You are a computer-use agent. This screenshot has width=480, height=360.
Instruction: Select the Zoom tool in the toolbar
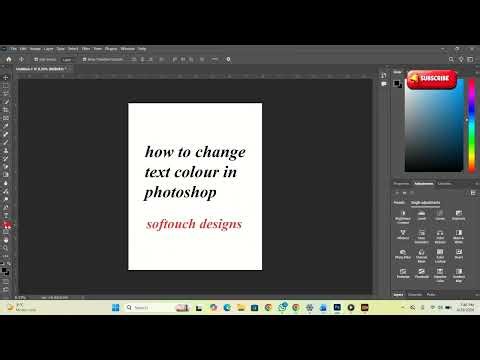coord(6,248)
